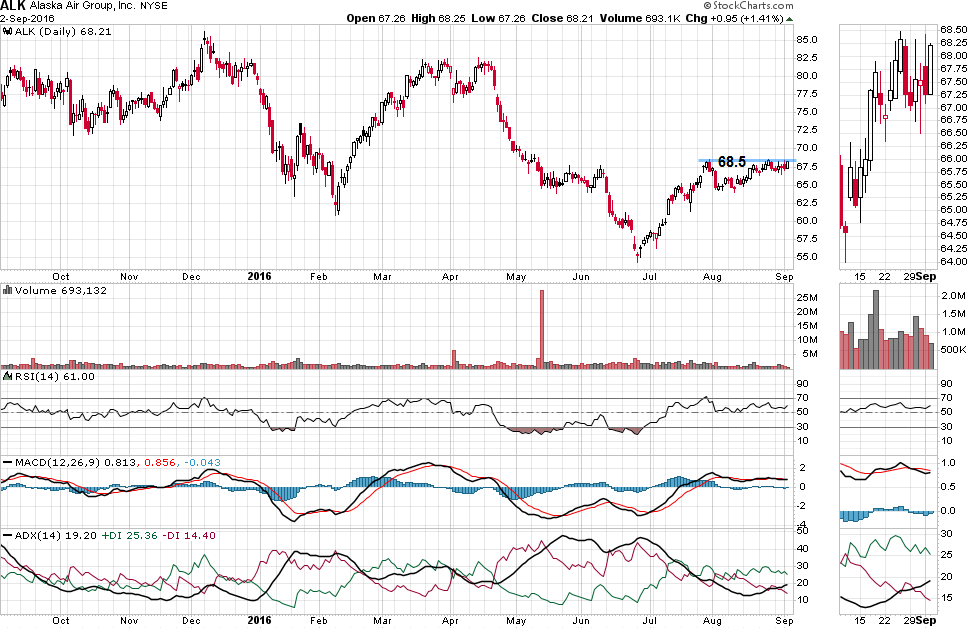
Task: Click the 55.0 price axis label
Action: tap(807, 257)
